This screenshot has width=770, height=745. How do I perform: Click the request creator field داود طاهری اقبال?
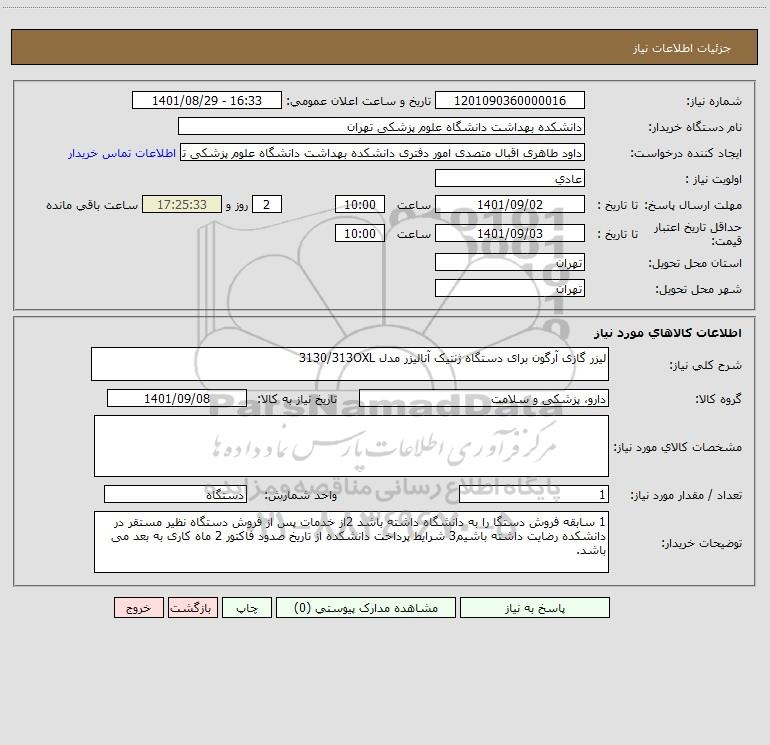(383, 152)
